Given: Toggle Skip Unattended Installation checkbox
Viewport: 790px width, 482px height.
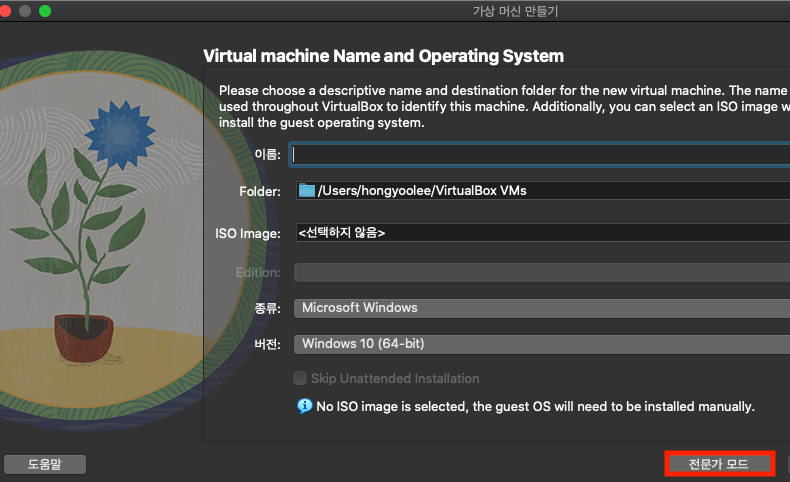Looking at the screenshot, I should (x=300, y=378).
